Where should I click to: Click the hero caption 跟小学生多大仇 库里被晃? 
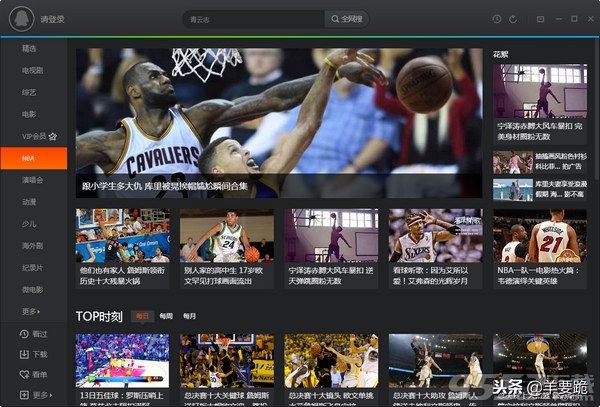165,186
